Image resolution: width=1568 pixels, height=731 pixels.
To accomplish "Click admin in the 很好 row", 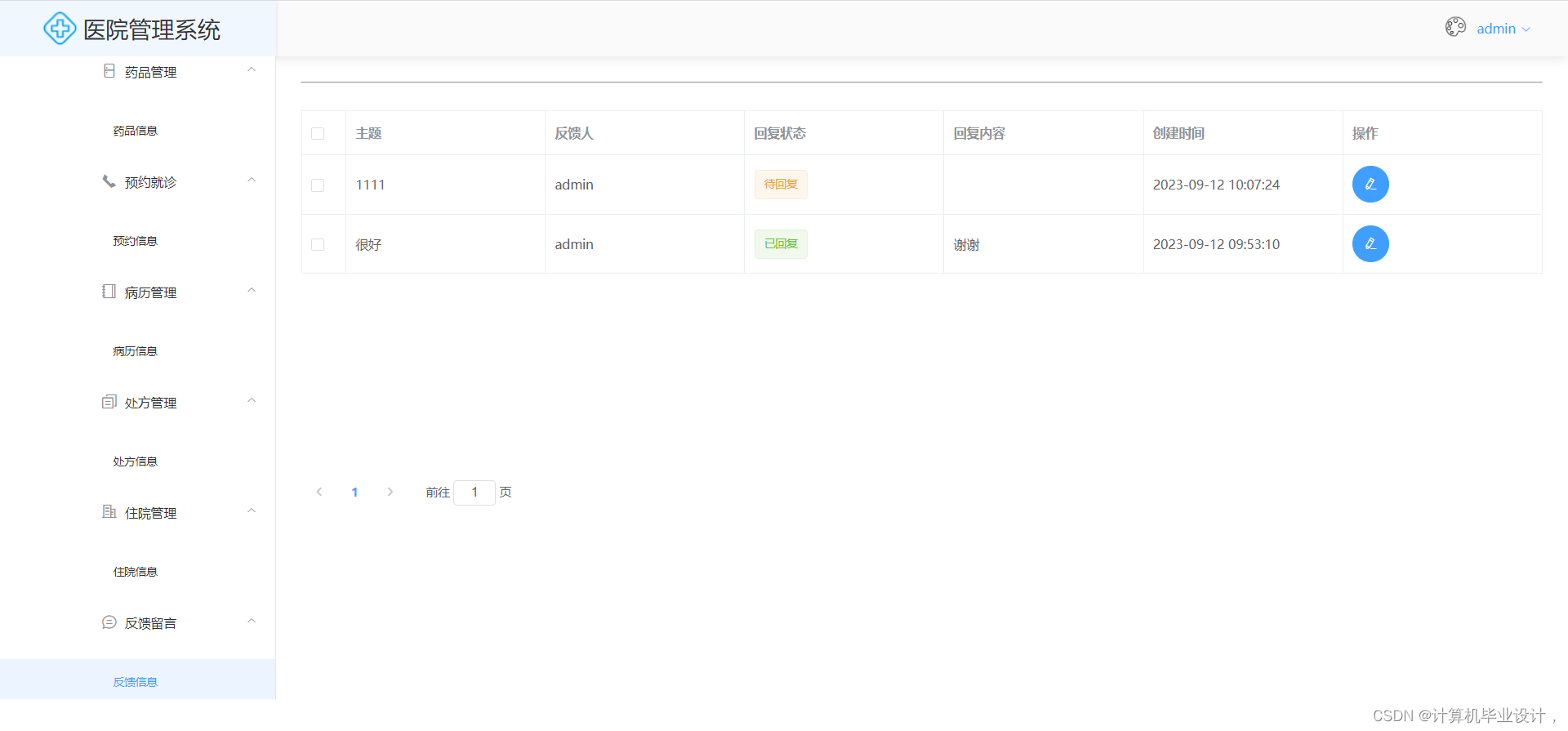I will pyautogui.click(x=574, y=244).
